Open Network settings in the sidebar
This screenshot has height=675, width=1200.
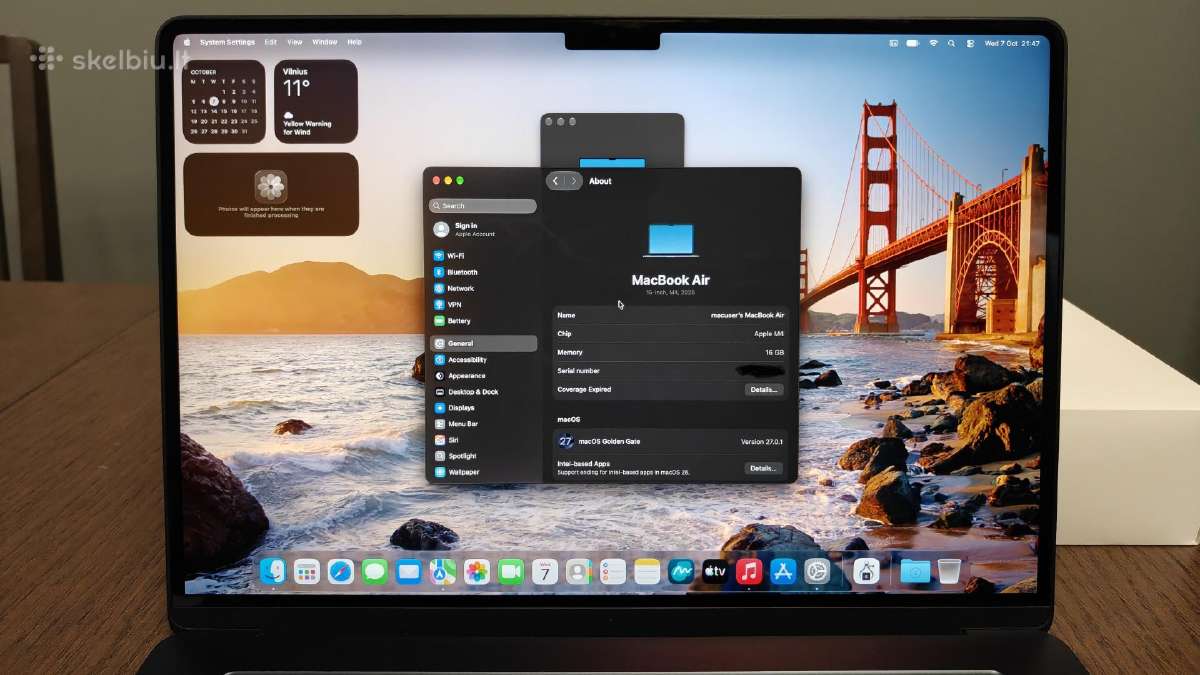pos(483,288)
